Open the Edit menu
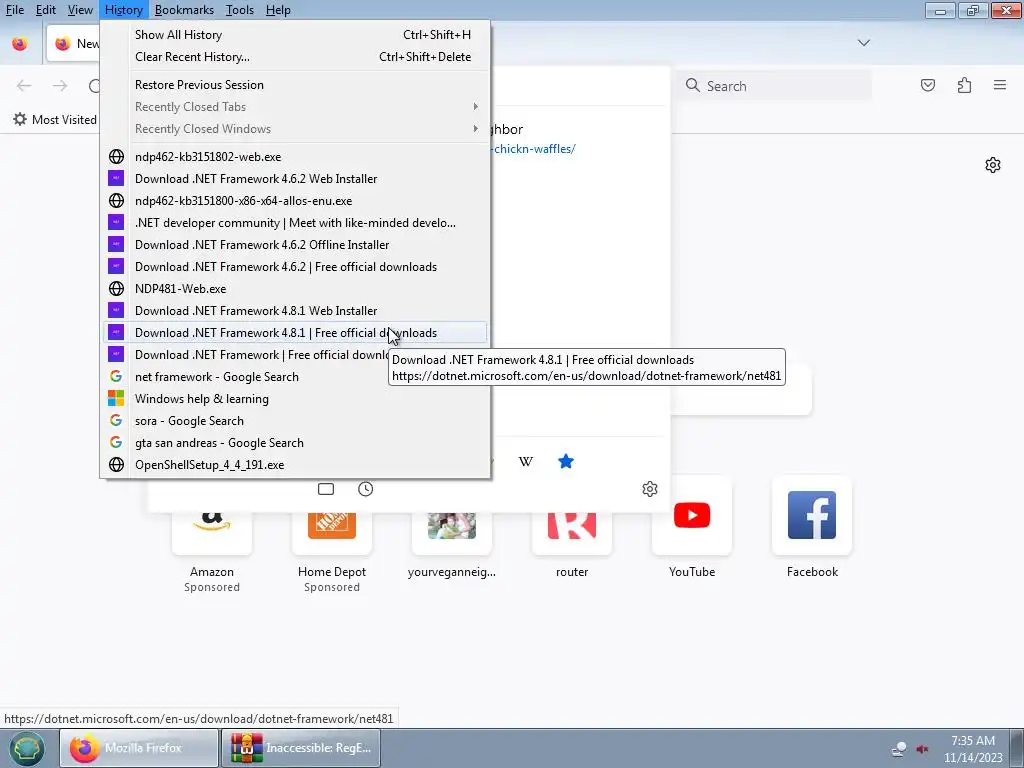The width and height of the screenshot is (1024, 768). pyautogui.click(x=45, y=10)
